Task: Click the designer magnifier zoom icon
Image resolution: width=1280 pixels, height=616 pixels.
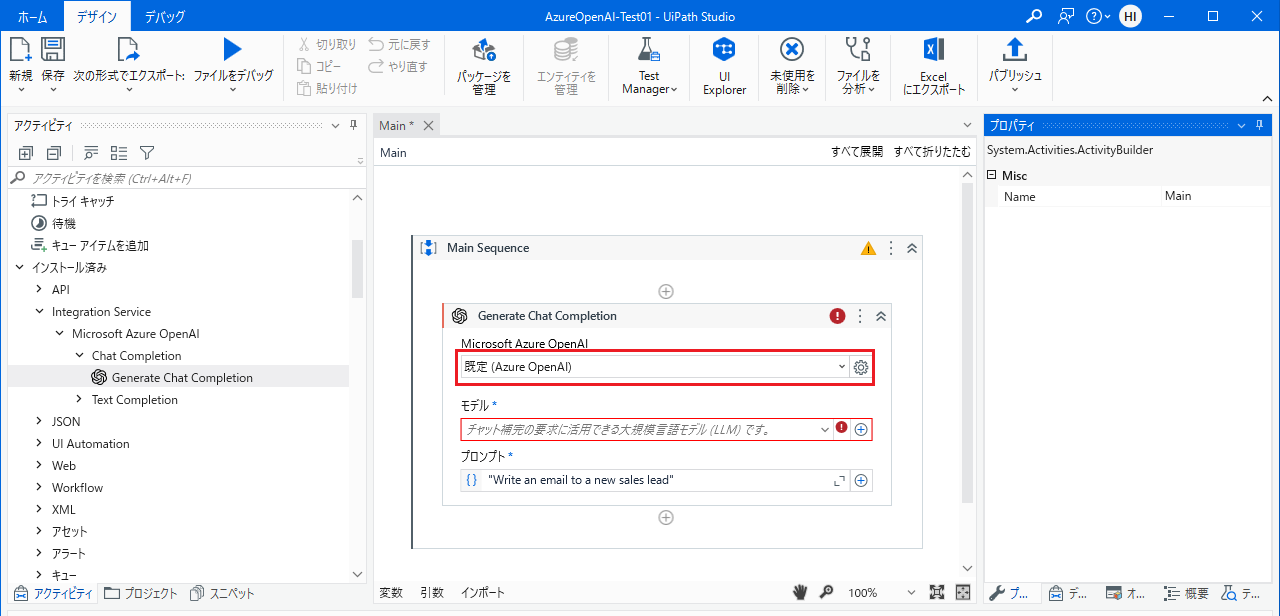Action: (x=826, y=592)
